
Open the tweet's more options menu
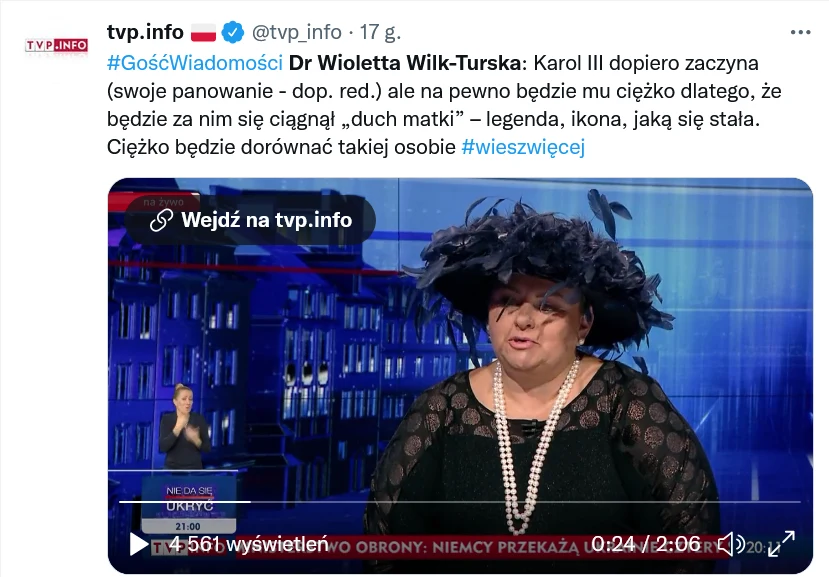click(800, 32)
